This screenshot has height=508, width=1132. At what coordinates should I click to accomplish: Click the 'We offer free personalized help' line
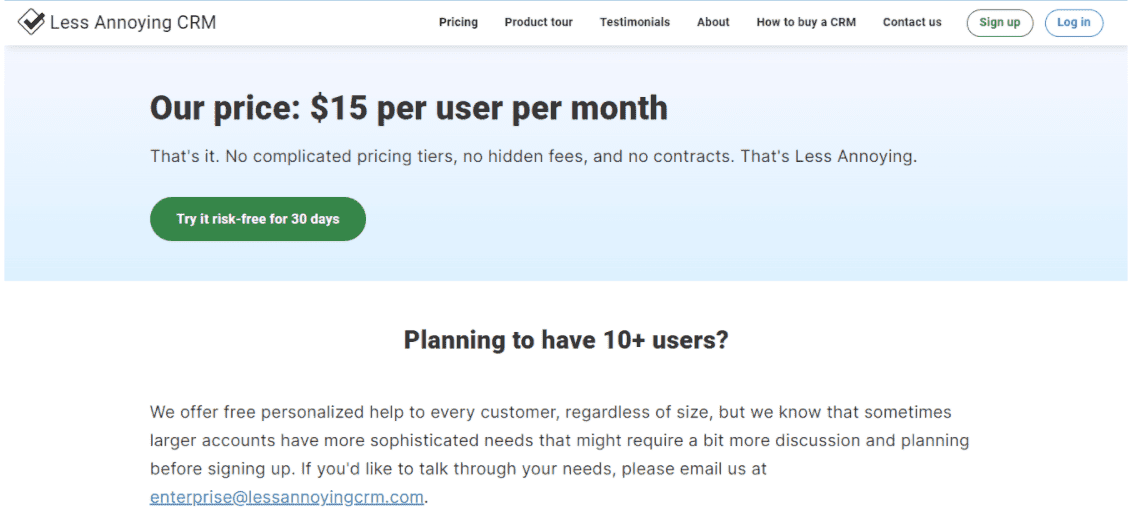point(551,413)
